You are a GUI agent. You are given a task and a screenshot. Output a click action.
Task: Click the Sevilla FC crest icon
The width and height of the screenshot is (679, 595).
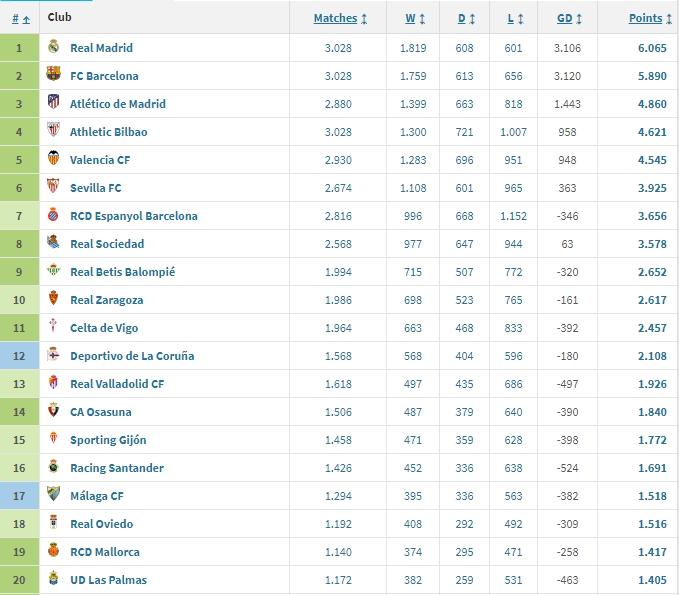pyautogui.click(x=54, y=188)
